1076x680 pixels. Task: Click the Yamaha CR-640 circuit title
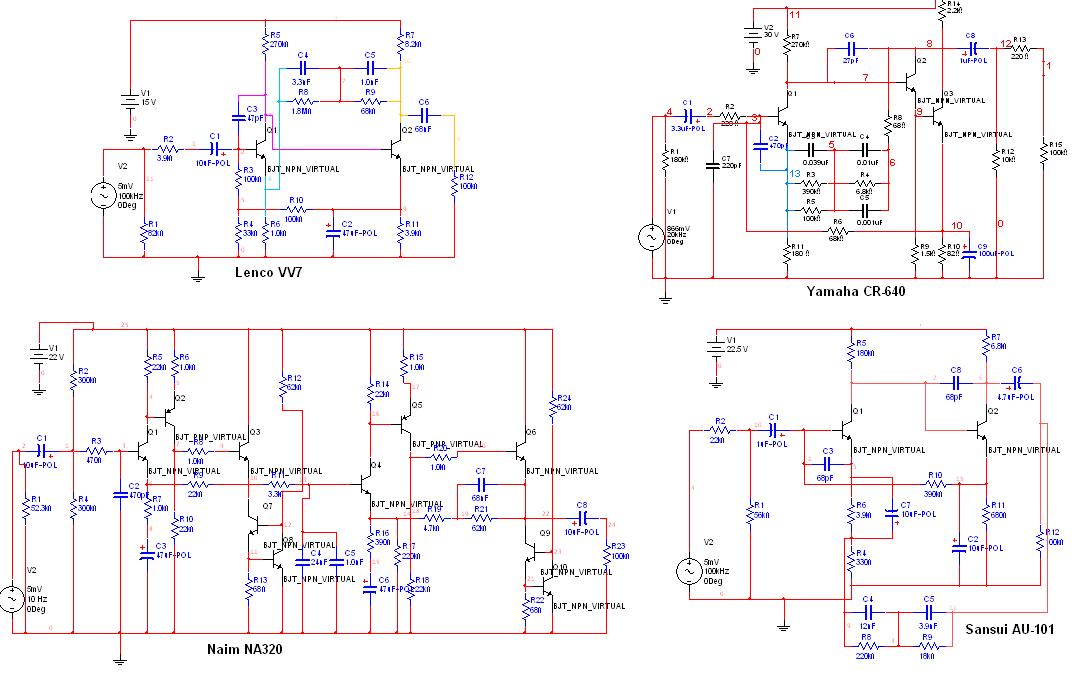tap(855, 291)
